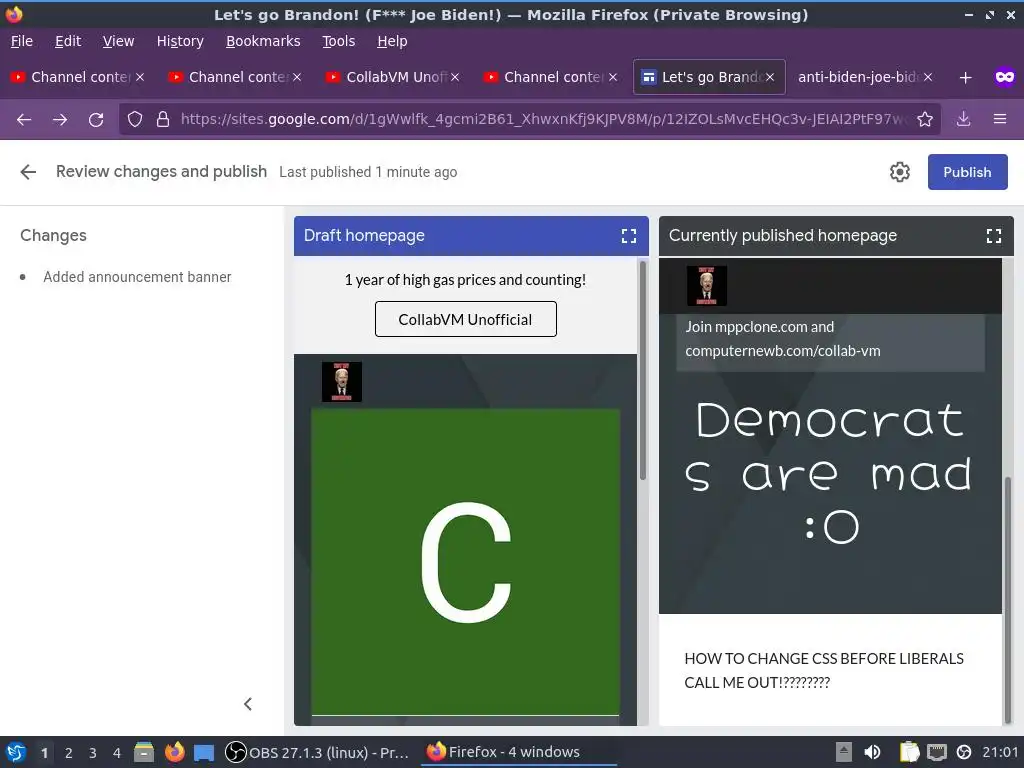Switch to OBS 27.1.3 window

317,752
